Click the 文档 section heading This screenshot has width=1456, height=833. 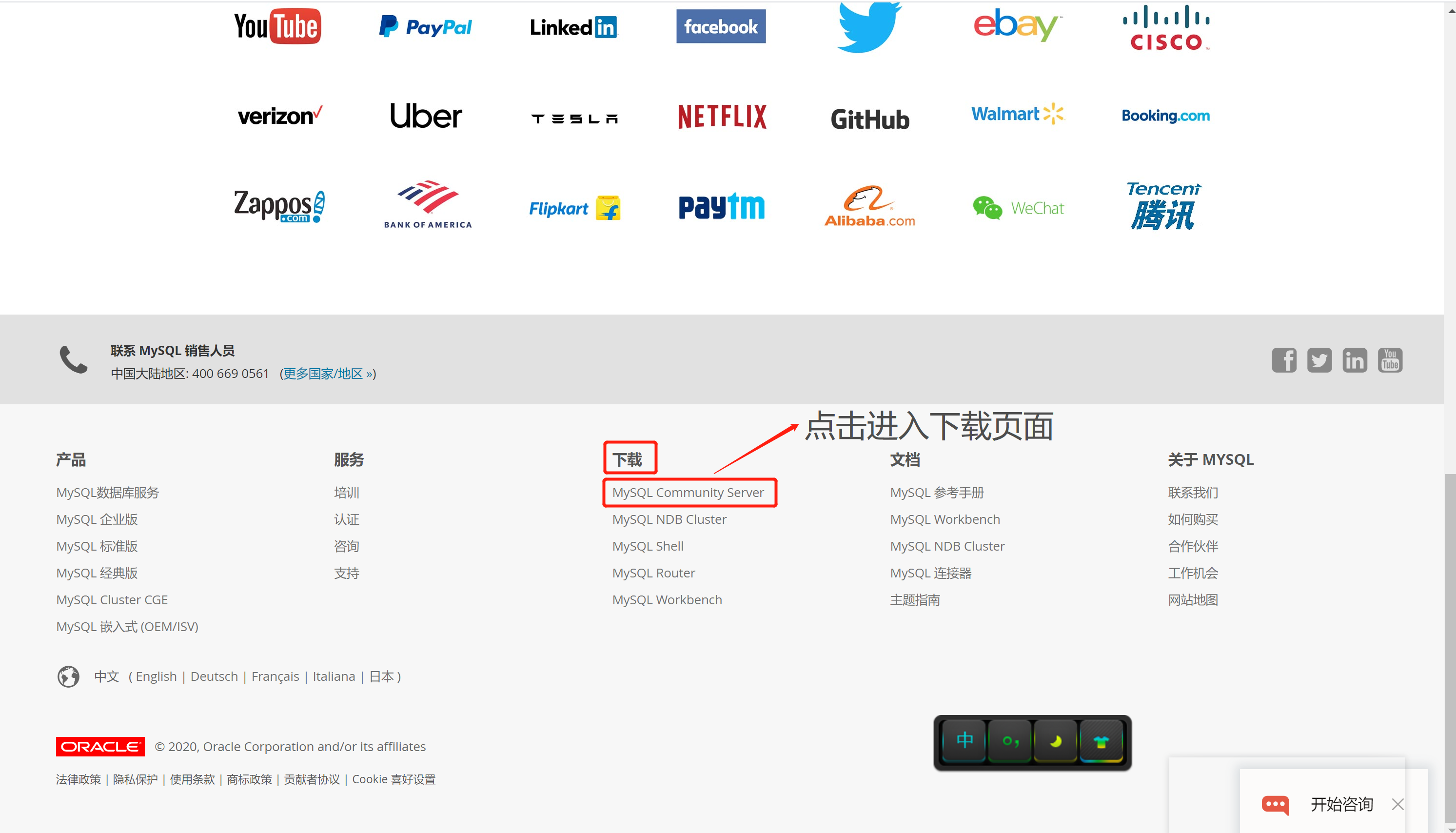click(x=905, y=459)
